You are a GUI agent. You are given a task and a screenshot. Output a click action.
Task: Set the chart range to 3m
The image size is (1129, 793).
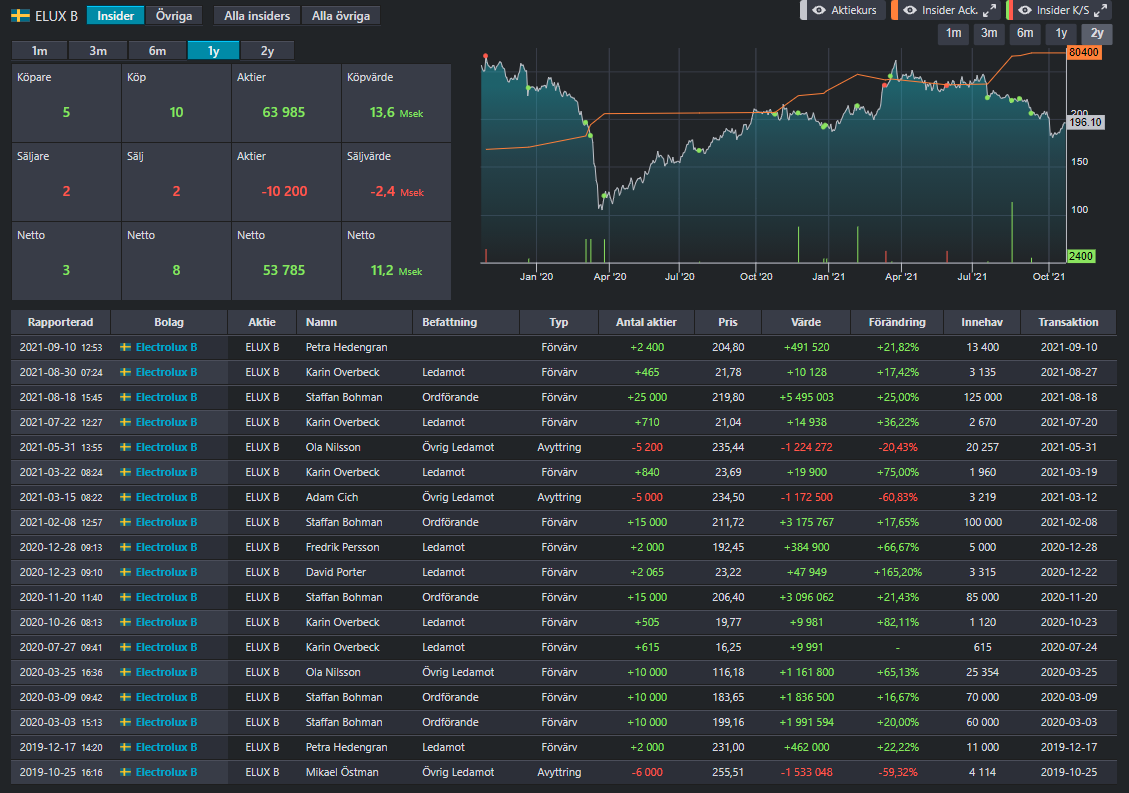pyautogui.click(x=989, y=33)
